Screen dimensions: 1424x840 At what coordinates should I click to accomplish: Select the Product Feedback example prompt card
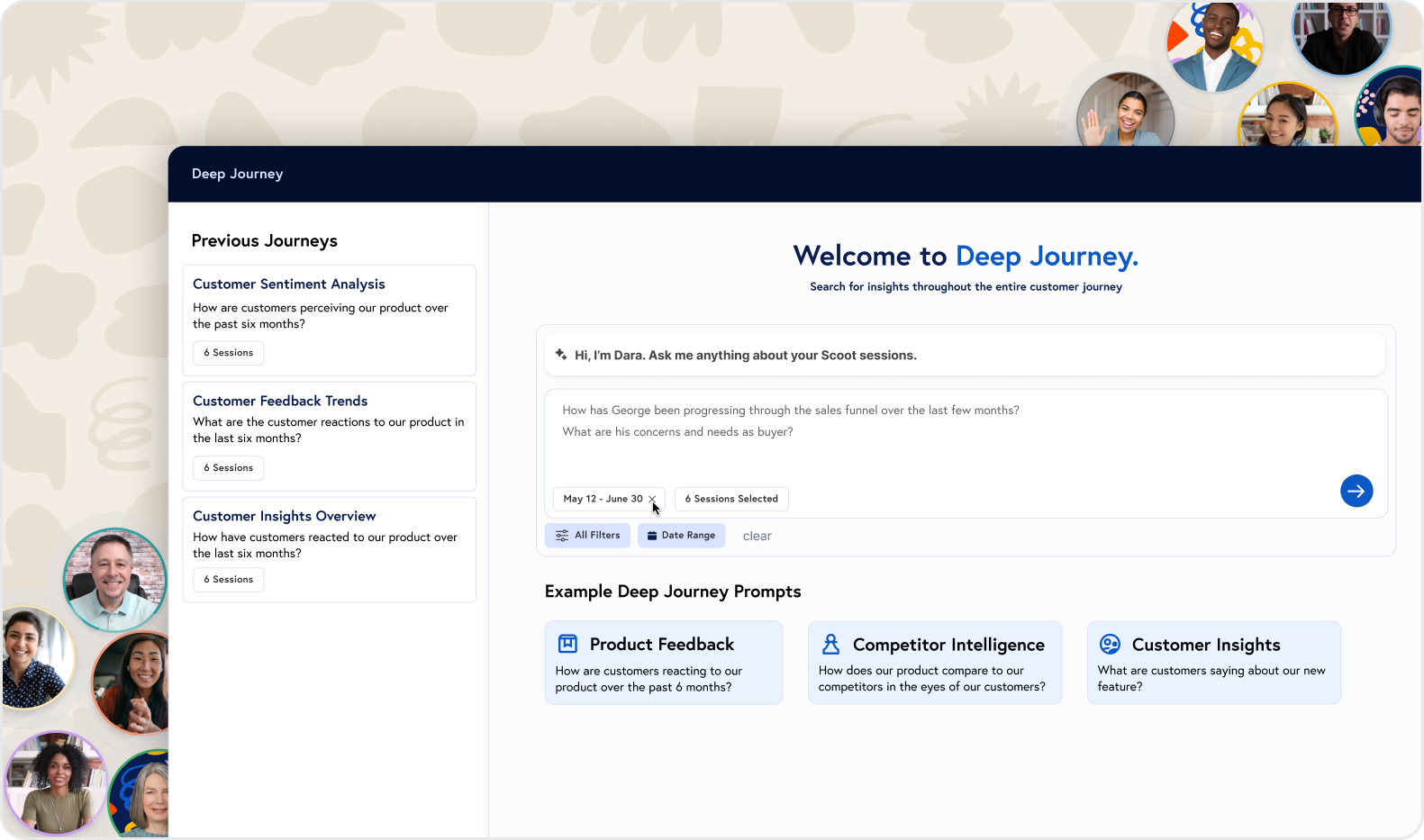(x=664, y=663)
